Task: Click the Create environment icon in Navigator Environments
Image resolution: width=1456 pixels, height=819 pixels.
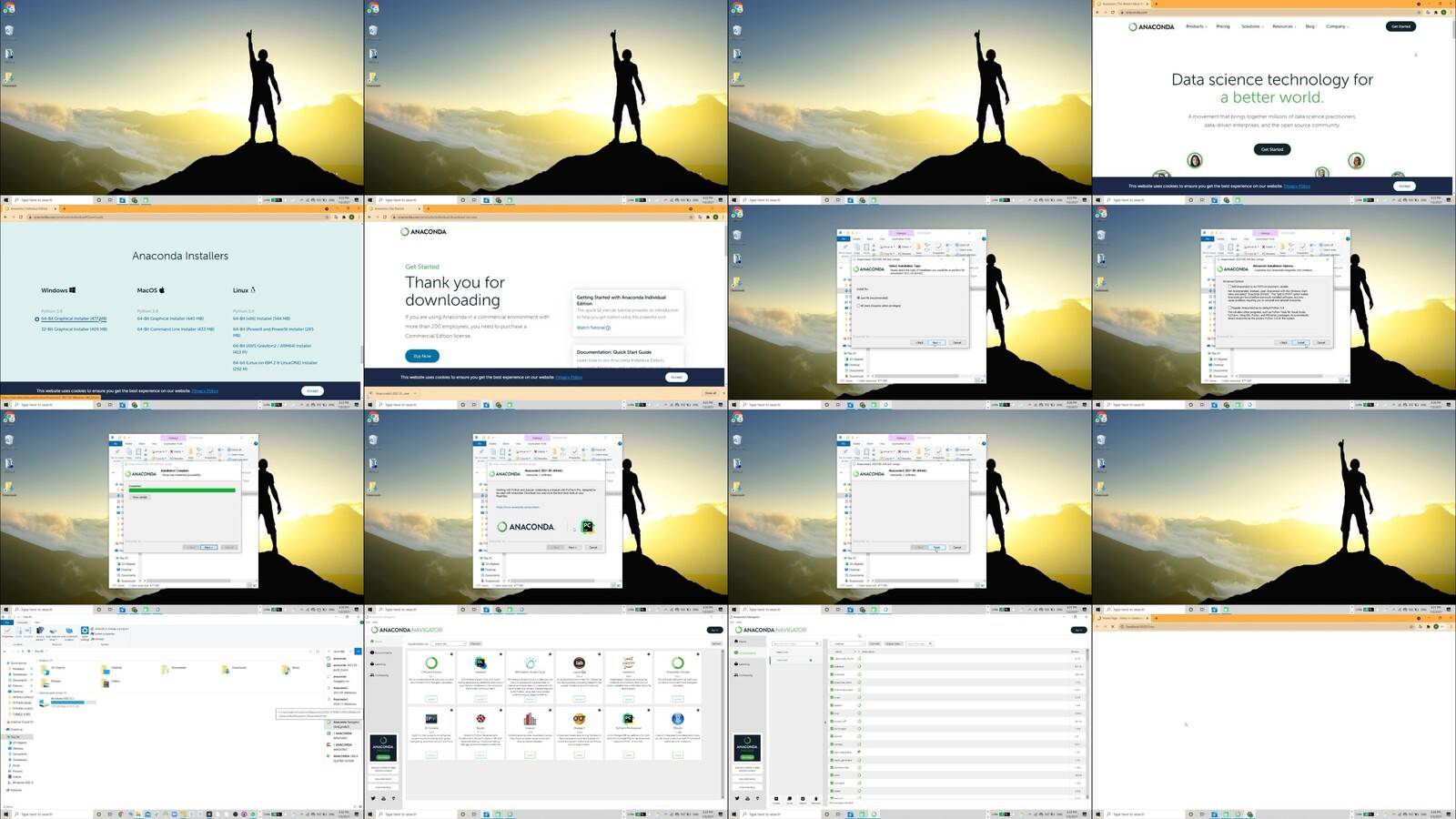Action: tap(776, 800)
